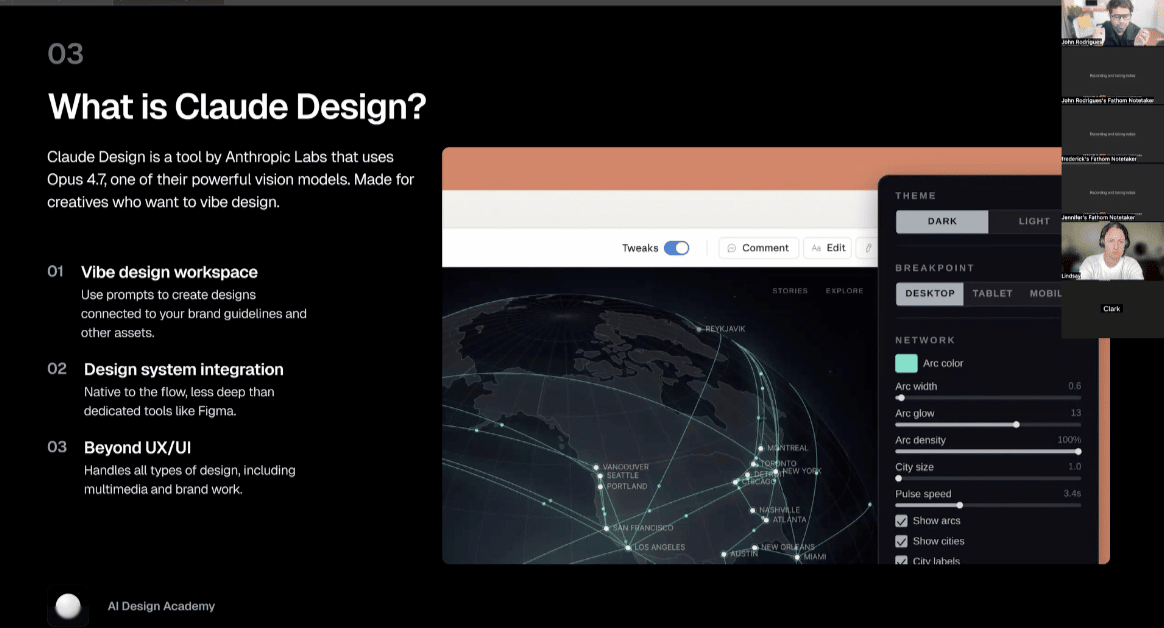Click the Edit button

pos(828,248)
